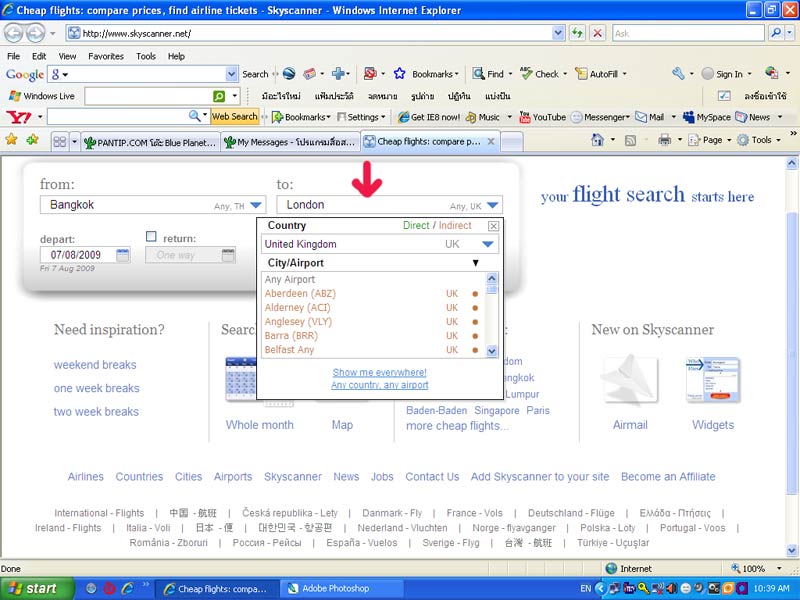Viewport: 800px width, 600px height.
Task: Close the Country destination popup
Action: click(x=493, y=226)
